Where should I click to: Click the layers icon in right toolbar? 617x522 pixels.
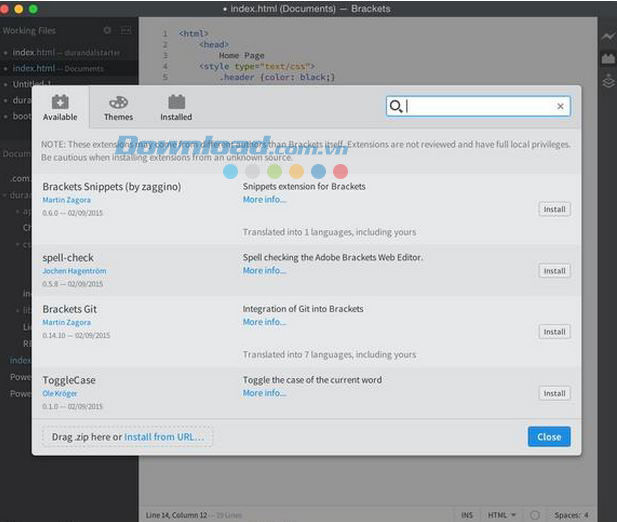[608, 82]
